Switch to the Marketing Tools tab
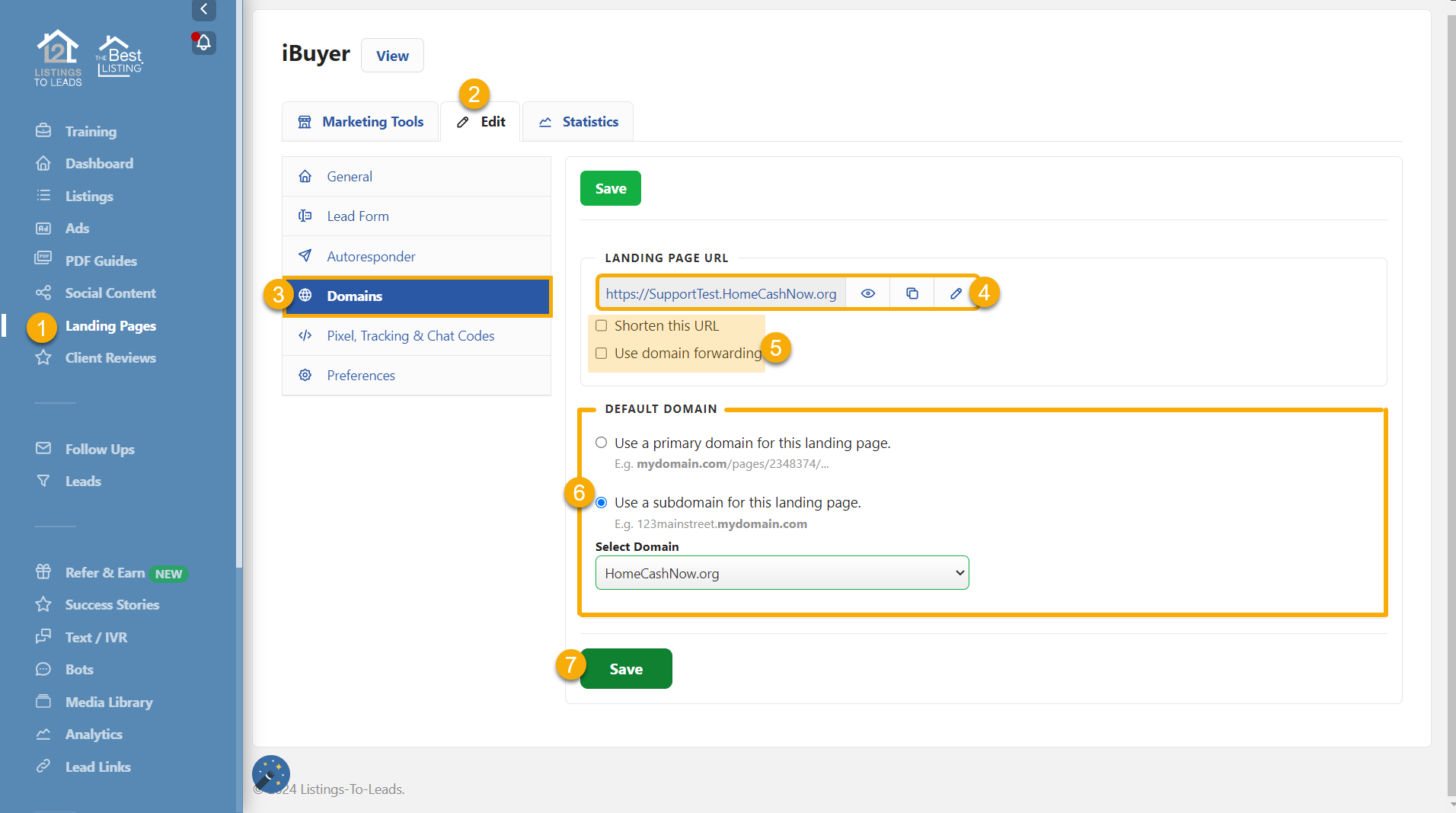1456x813 pixels. point(359,121)
